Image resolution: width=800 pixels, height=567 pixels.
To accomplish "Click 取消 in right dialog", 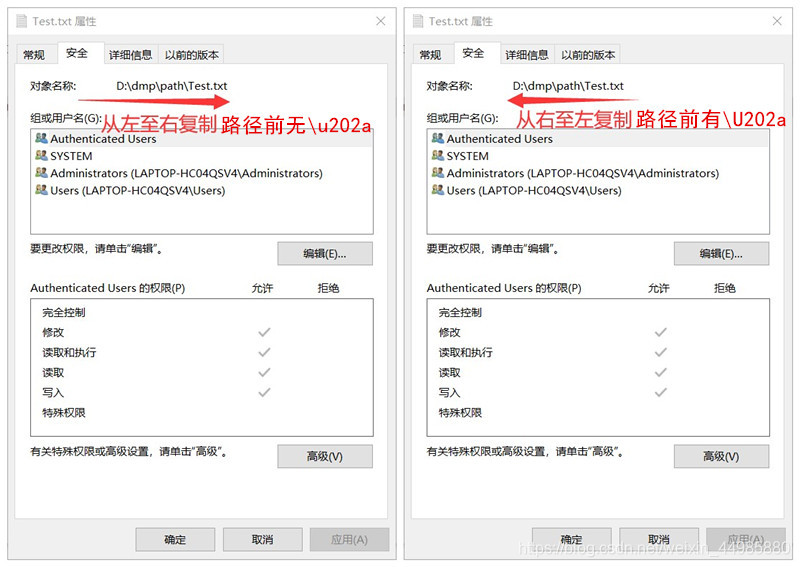I will (x=659, y=539).
